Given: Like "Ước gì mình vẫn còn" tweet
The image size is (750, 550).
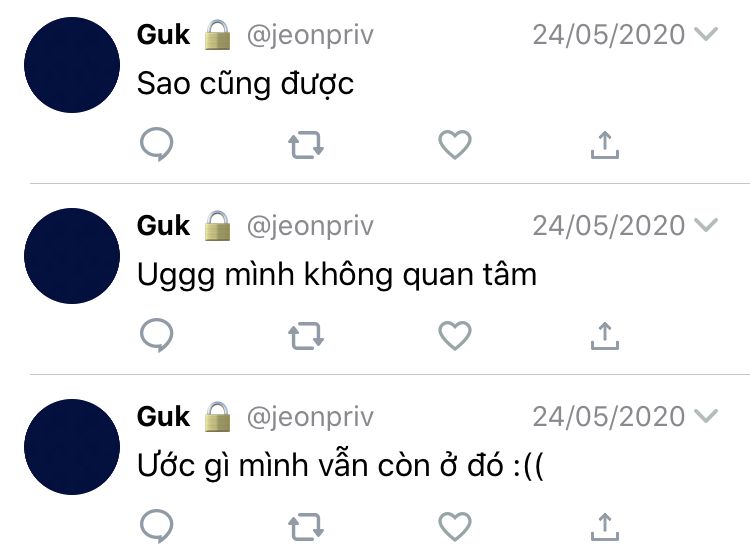Looking at the screenshot, I should [455, 527].
